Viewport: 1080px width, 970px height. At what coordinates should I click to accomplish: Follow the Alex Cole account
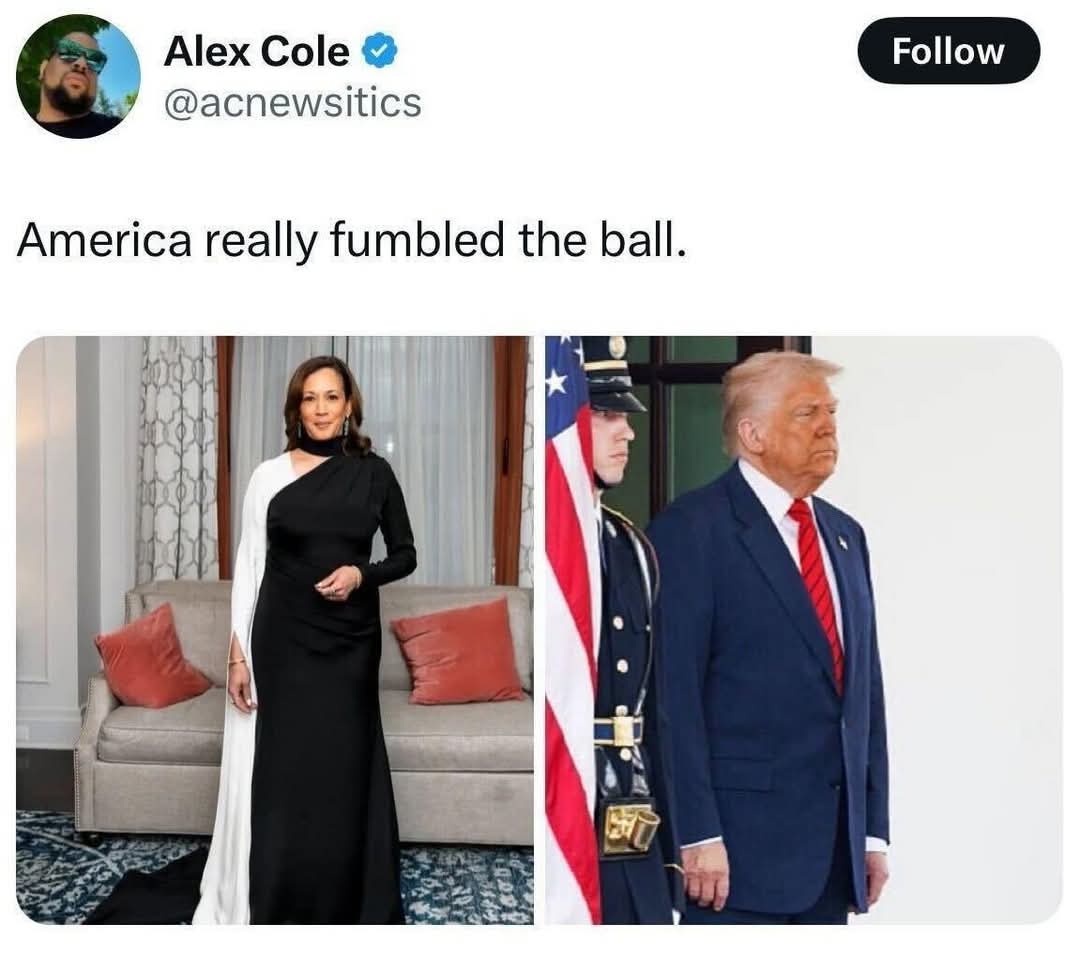pyautogui.click(x=948, y=51)
